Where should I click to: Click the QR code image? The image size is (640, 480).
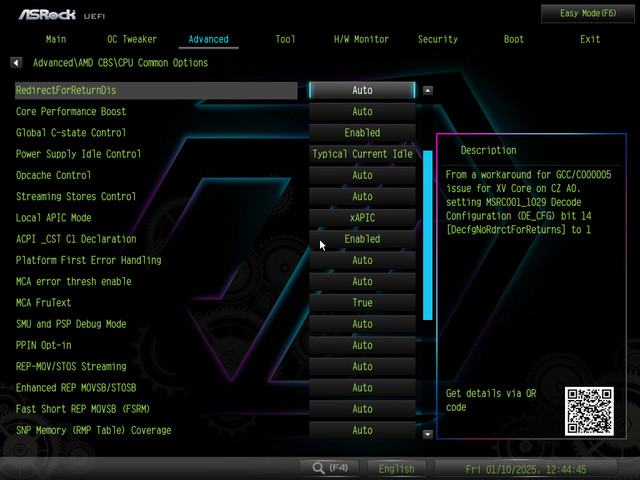[x=589, y=411]
